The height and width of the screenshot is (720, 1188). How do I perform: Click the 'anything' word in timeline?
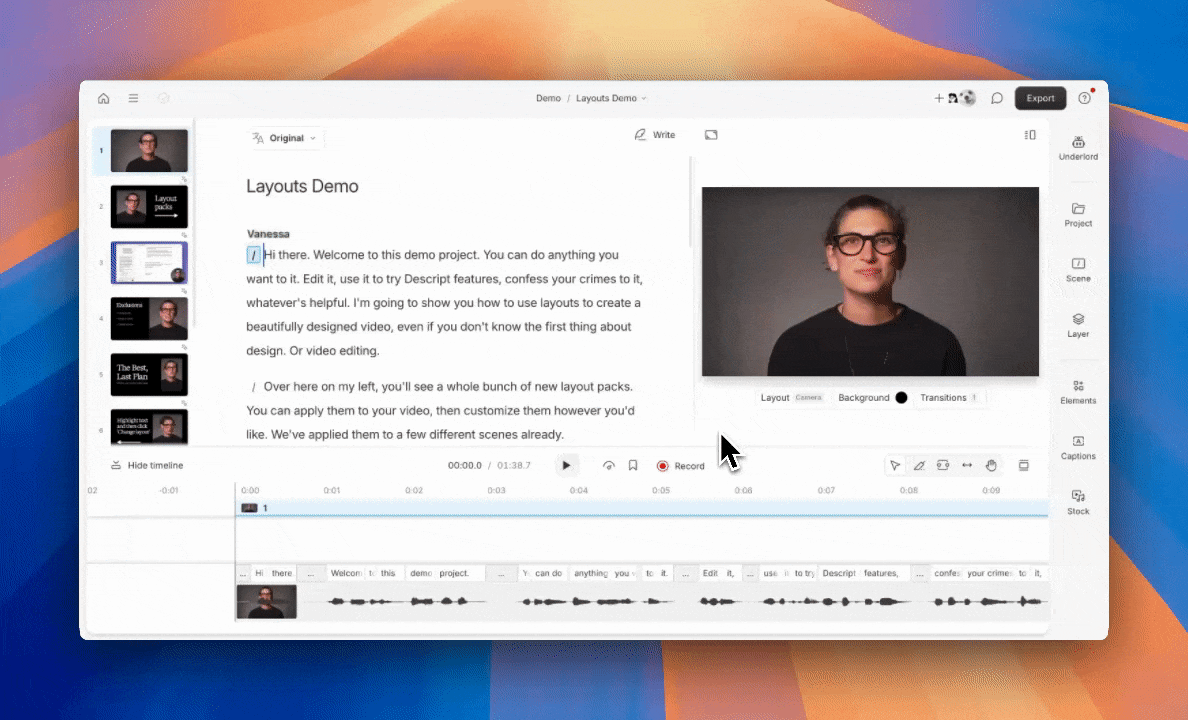point(591,573)
